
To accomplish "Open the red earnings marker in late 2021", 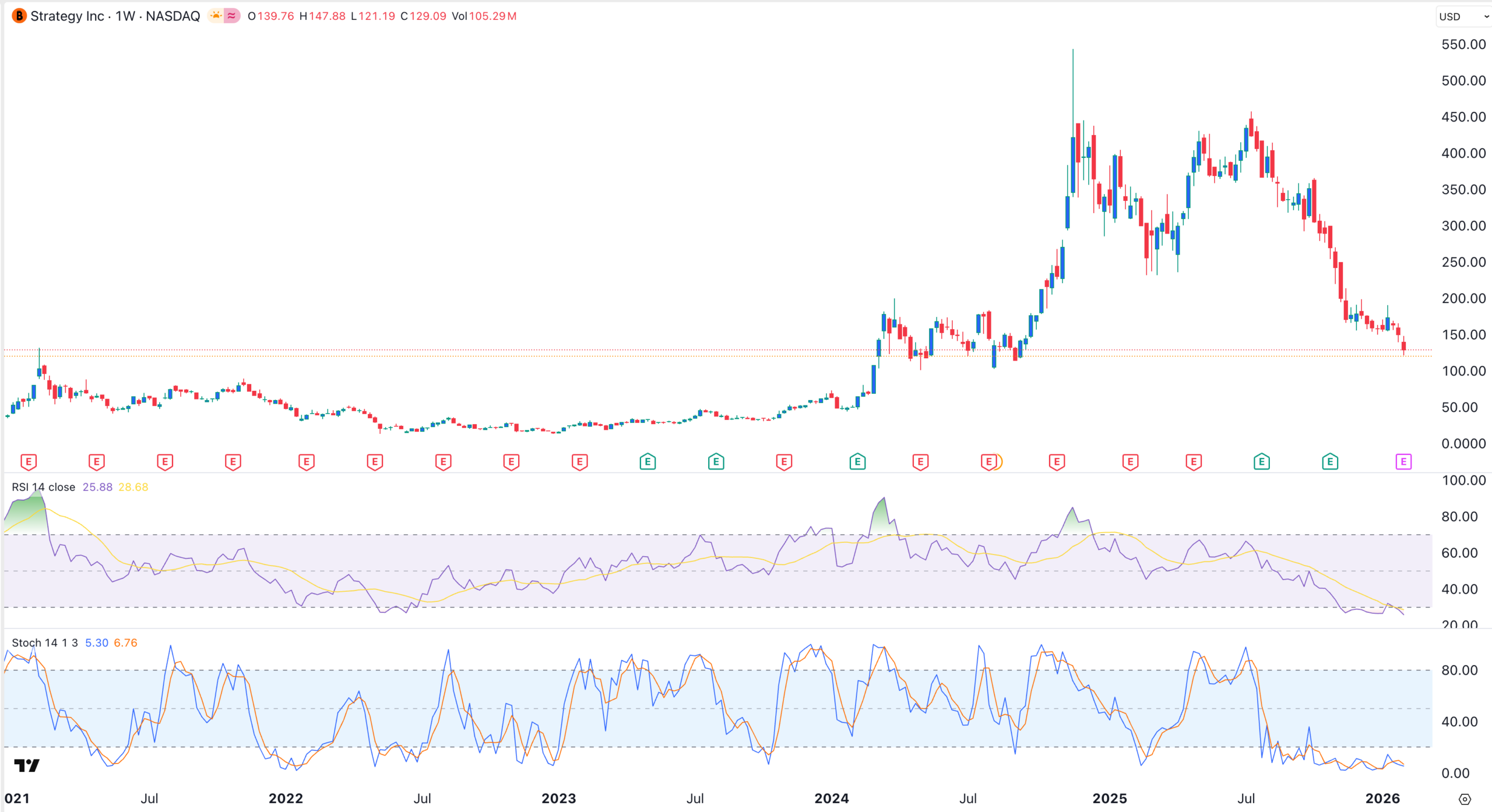I will [233, 462].
